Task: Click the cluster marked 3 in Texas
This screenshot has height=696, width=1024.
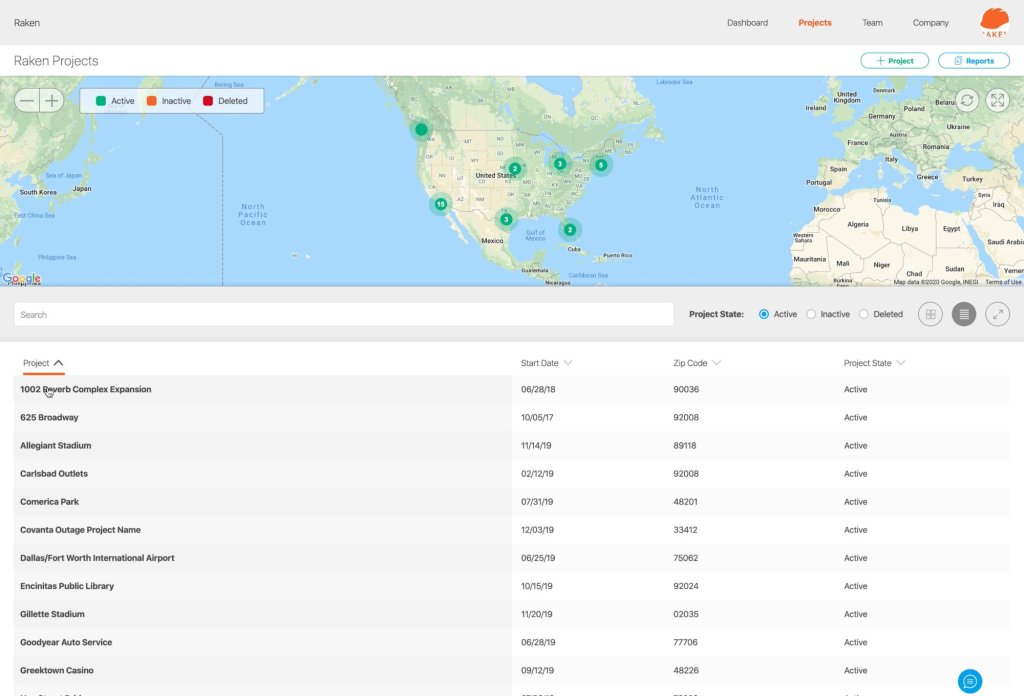Action: click(505, 219)
